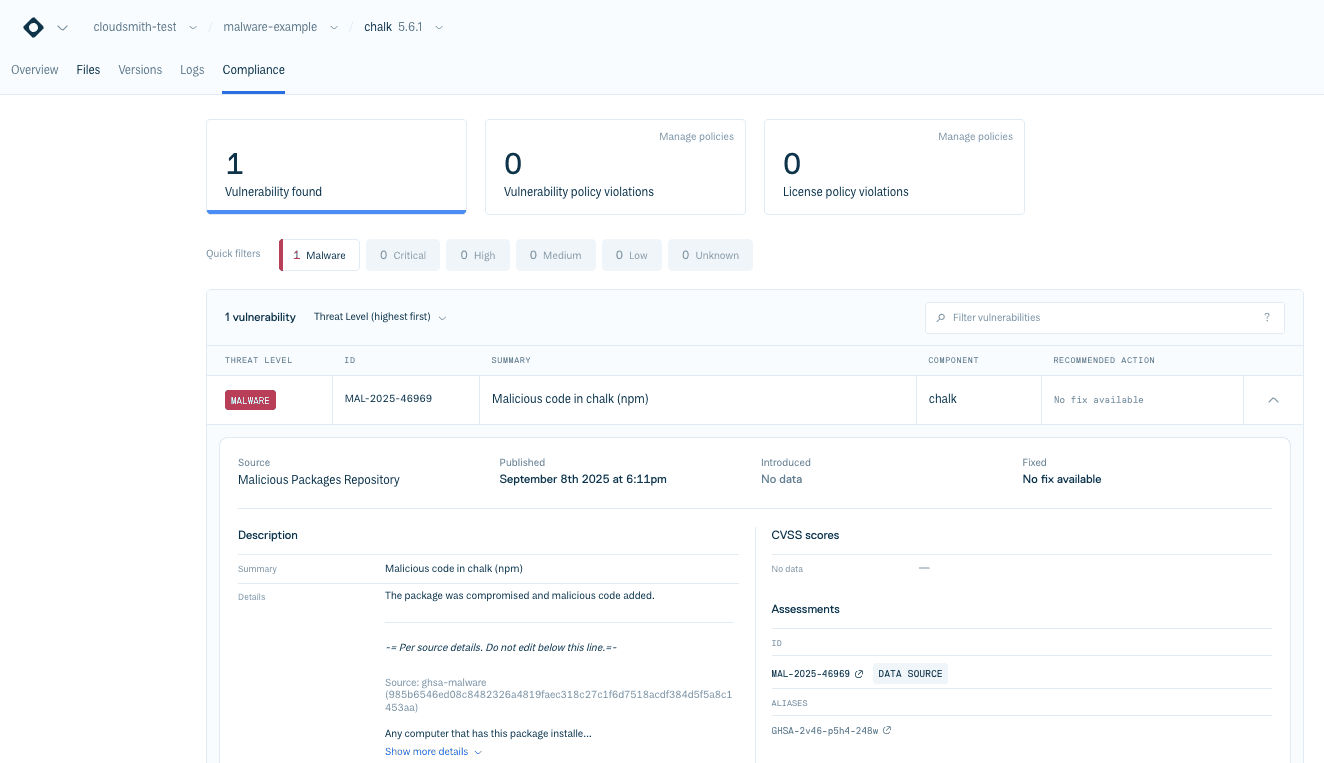
Task: Click the 'Description' section heading
Action: point(268,535)
